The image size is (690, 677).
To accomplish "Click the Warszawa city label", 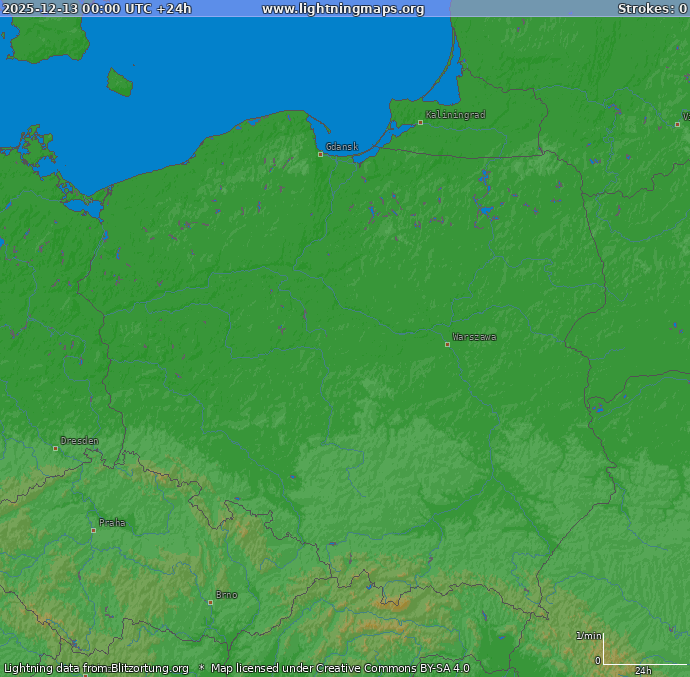I will click(x=474, y=337).
